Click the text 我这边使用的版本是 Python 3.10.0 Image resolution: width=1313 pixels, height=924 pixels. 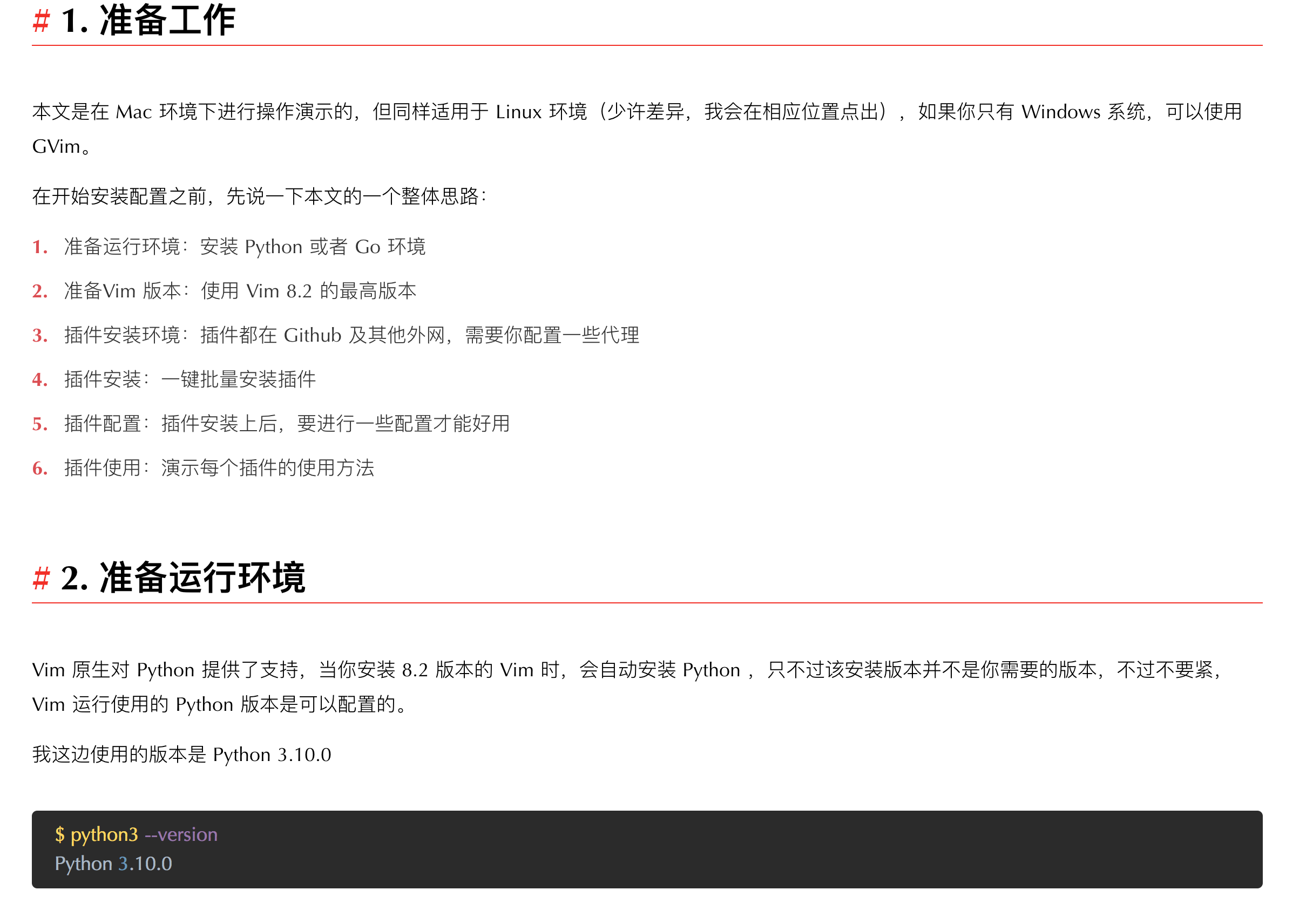pyautogui.click(x=182, y=755)
